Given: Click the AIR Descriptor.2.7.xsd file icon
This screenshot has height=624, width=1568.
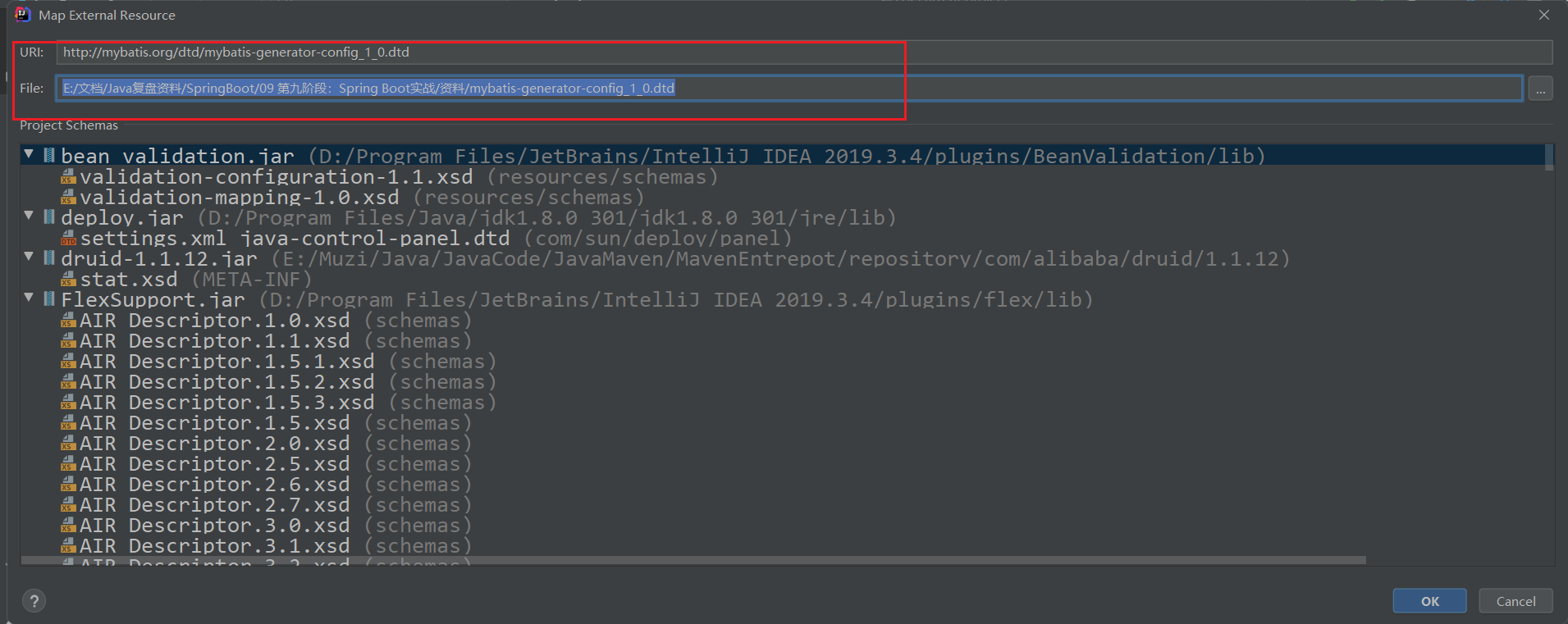Looking at the screenshot, I should (68, 504).
